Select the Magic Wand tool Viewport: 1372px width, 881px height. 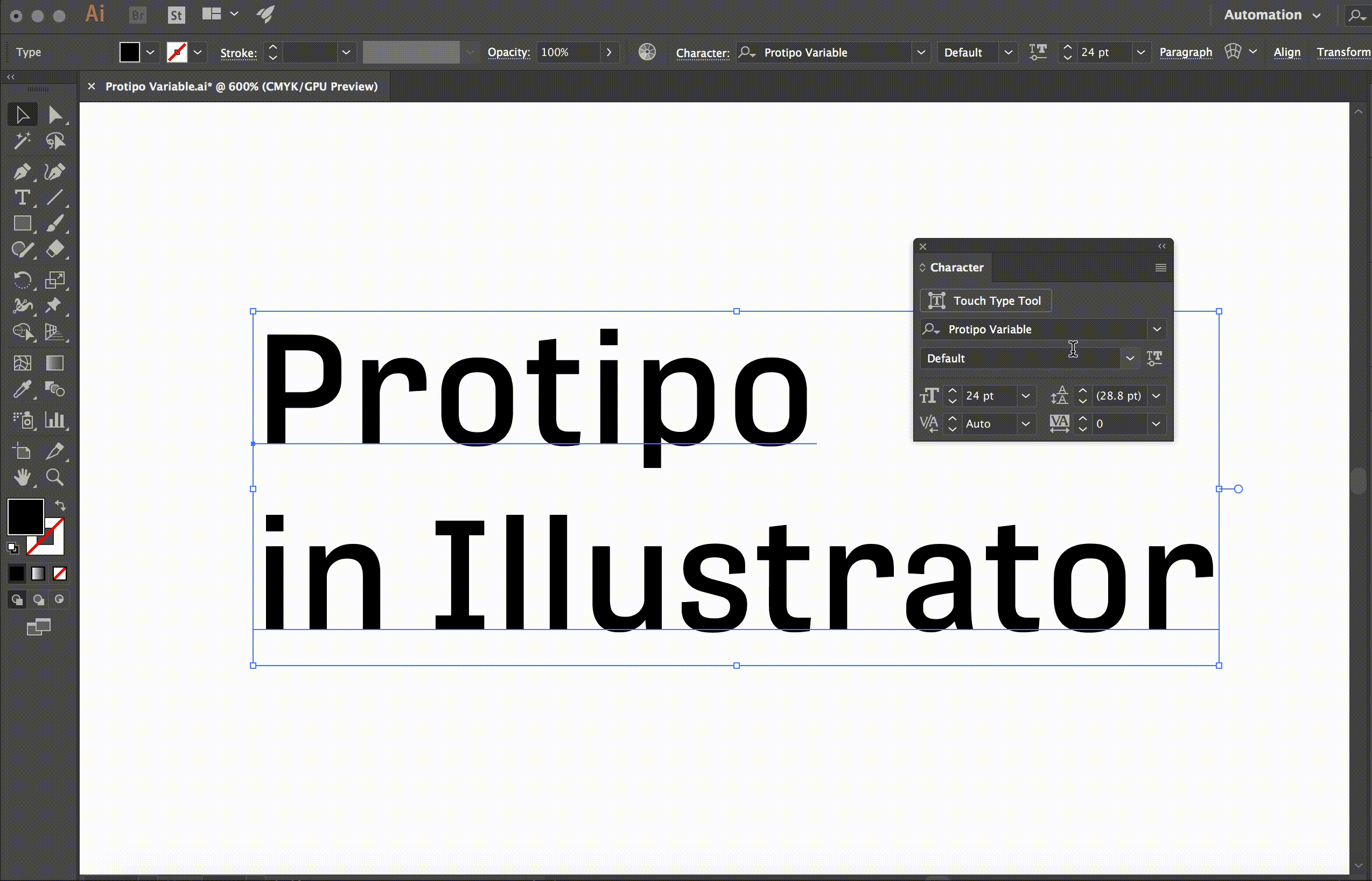[22, 141]
